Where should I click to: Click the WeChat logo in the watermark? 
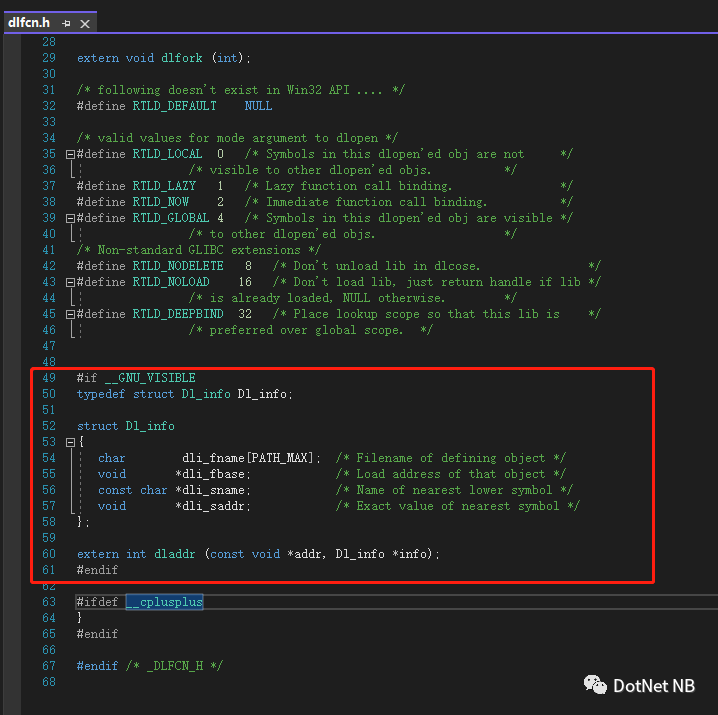(595, 685)
